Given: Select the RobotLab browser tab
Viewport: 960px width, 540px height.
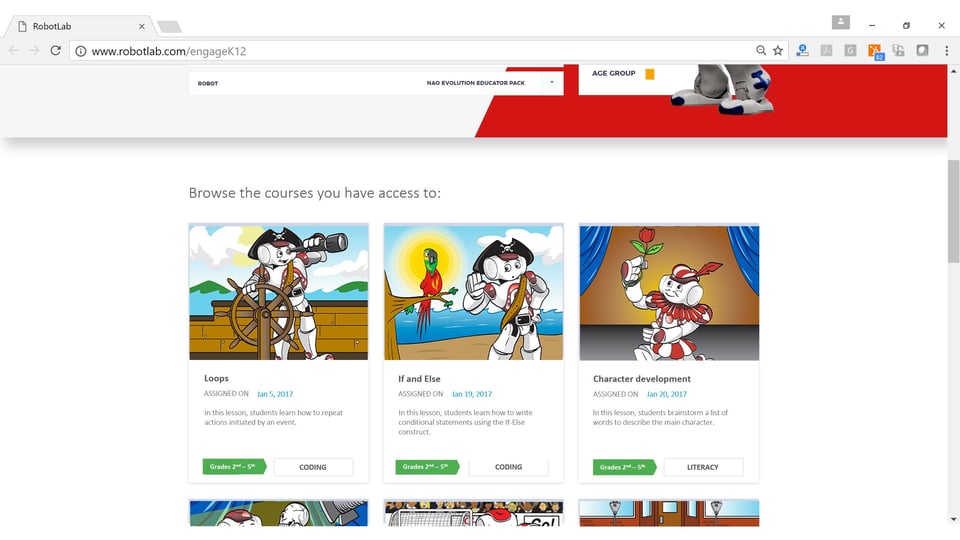Looking at the screenshot, I should (80, 26).
